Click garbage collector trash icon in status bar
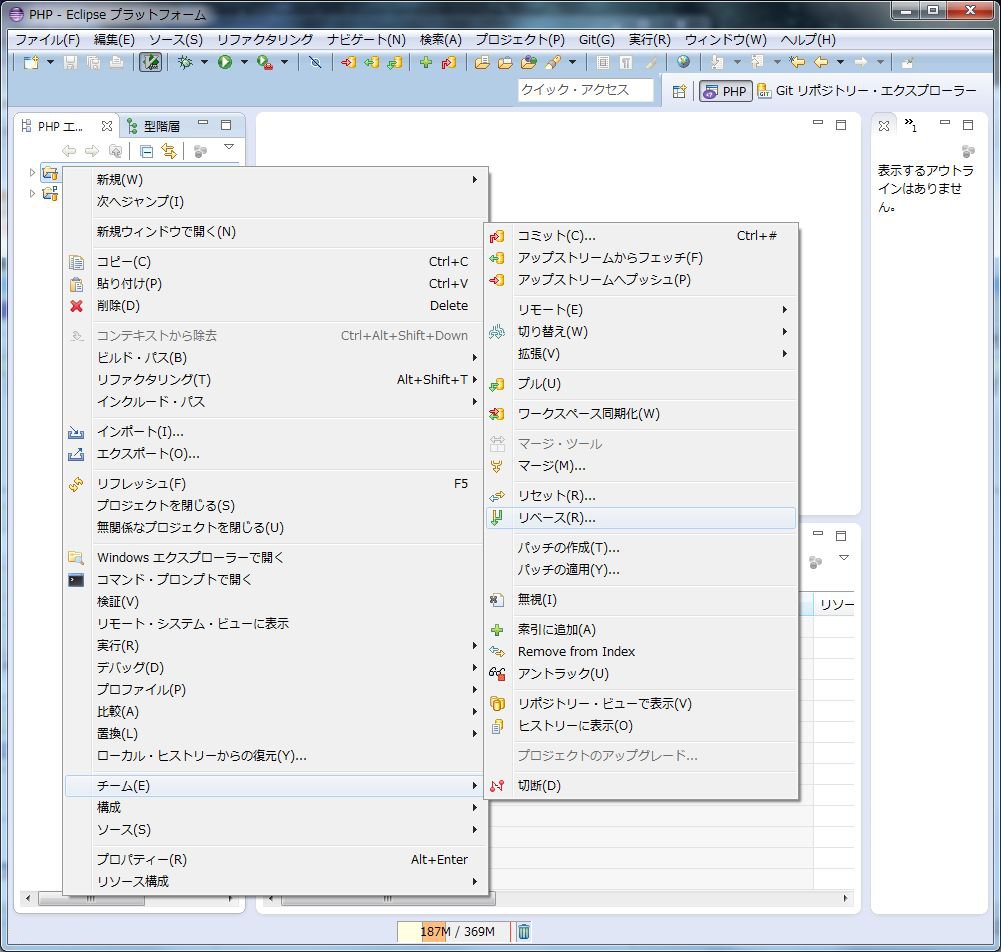 [x=523, y=932]
